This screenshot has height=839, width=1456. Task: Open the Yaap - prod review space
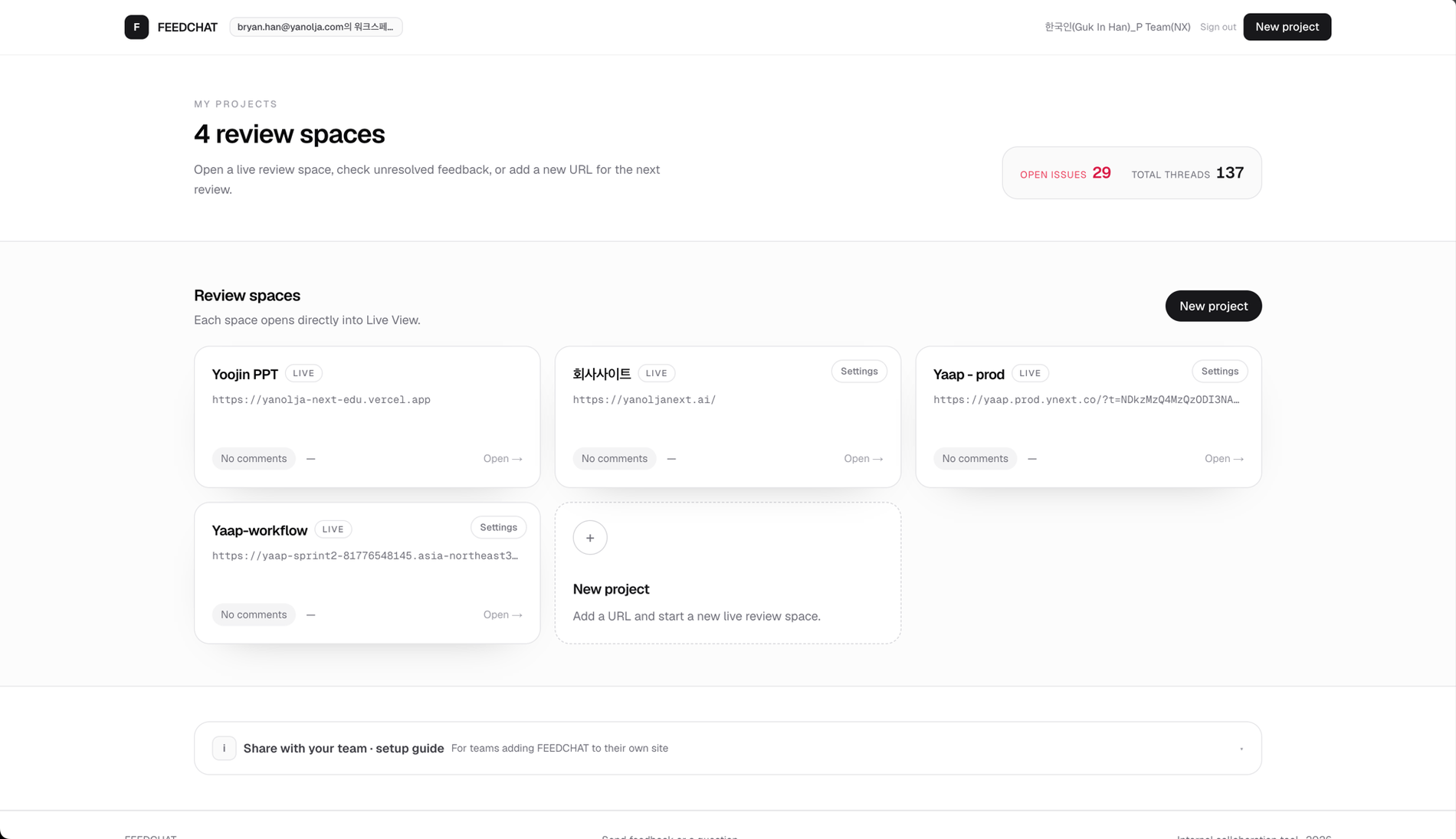pyautogui.click(x=1224, y=459)
